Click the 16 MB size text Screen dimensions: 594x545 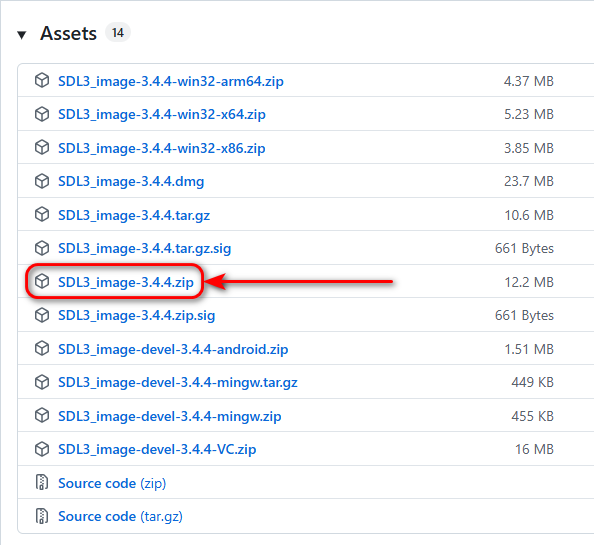[x=534, y=449]
